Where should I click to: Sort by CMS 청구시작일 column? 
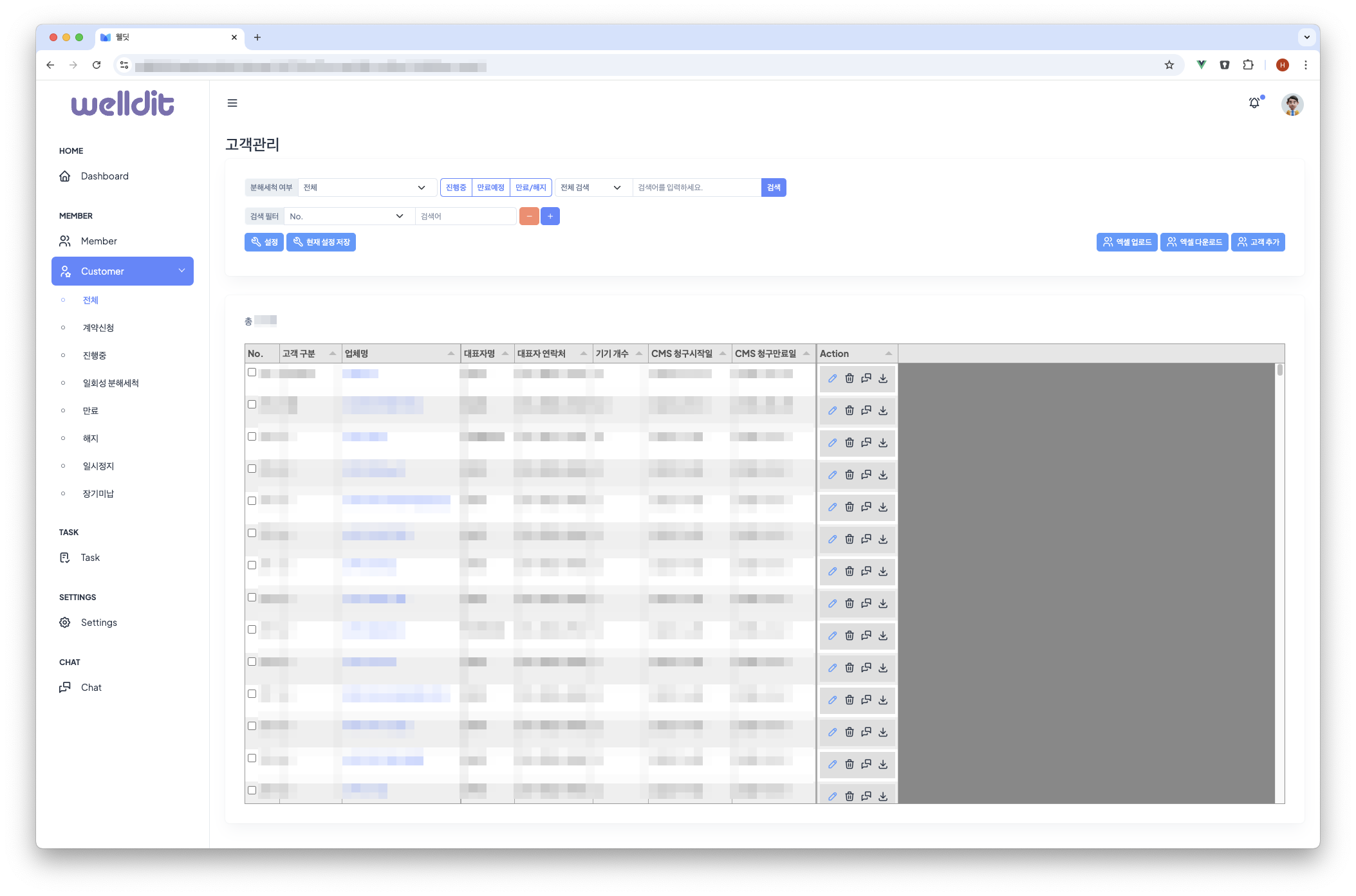[689, 354]
